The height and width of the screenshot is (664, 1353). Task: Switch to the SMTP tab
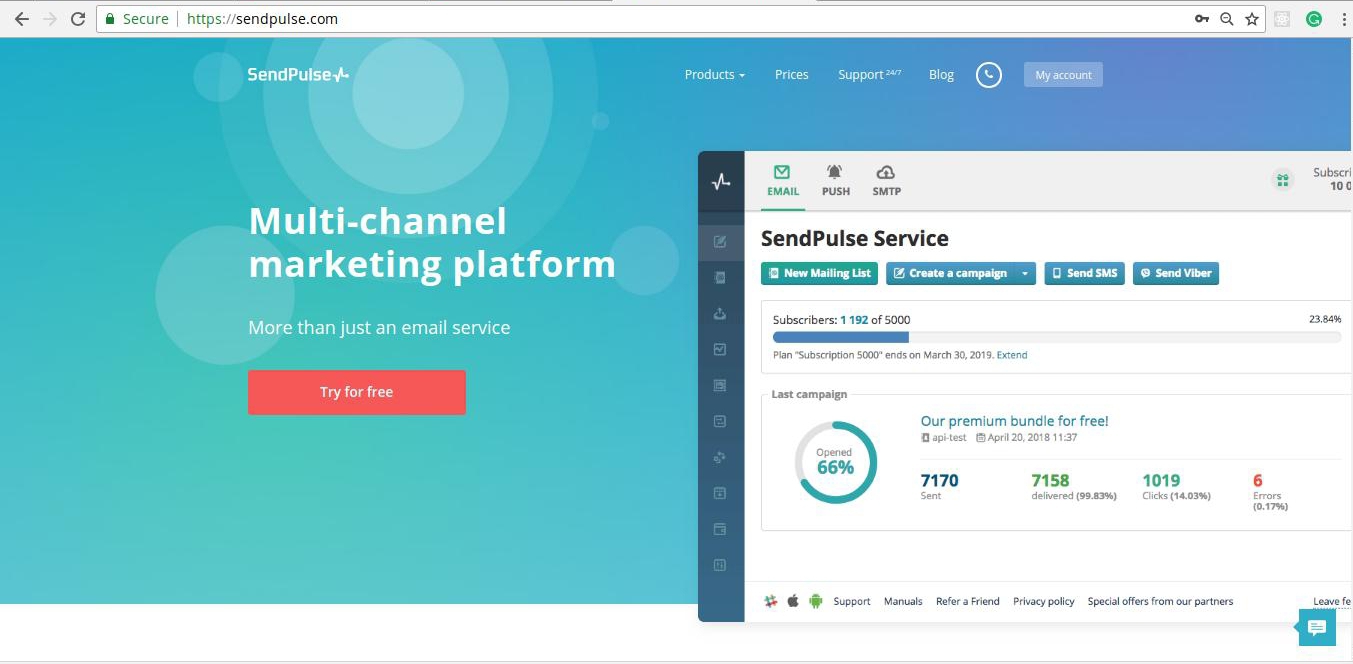pyautogui.click(x=886, y=181)
